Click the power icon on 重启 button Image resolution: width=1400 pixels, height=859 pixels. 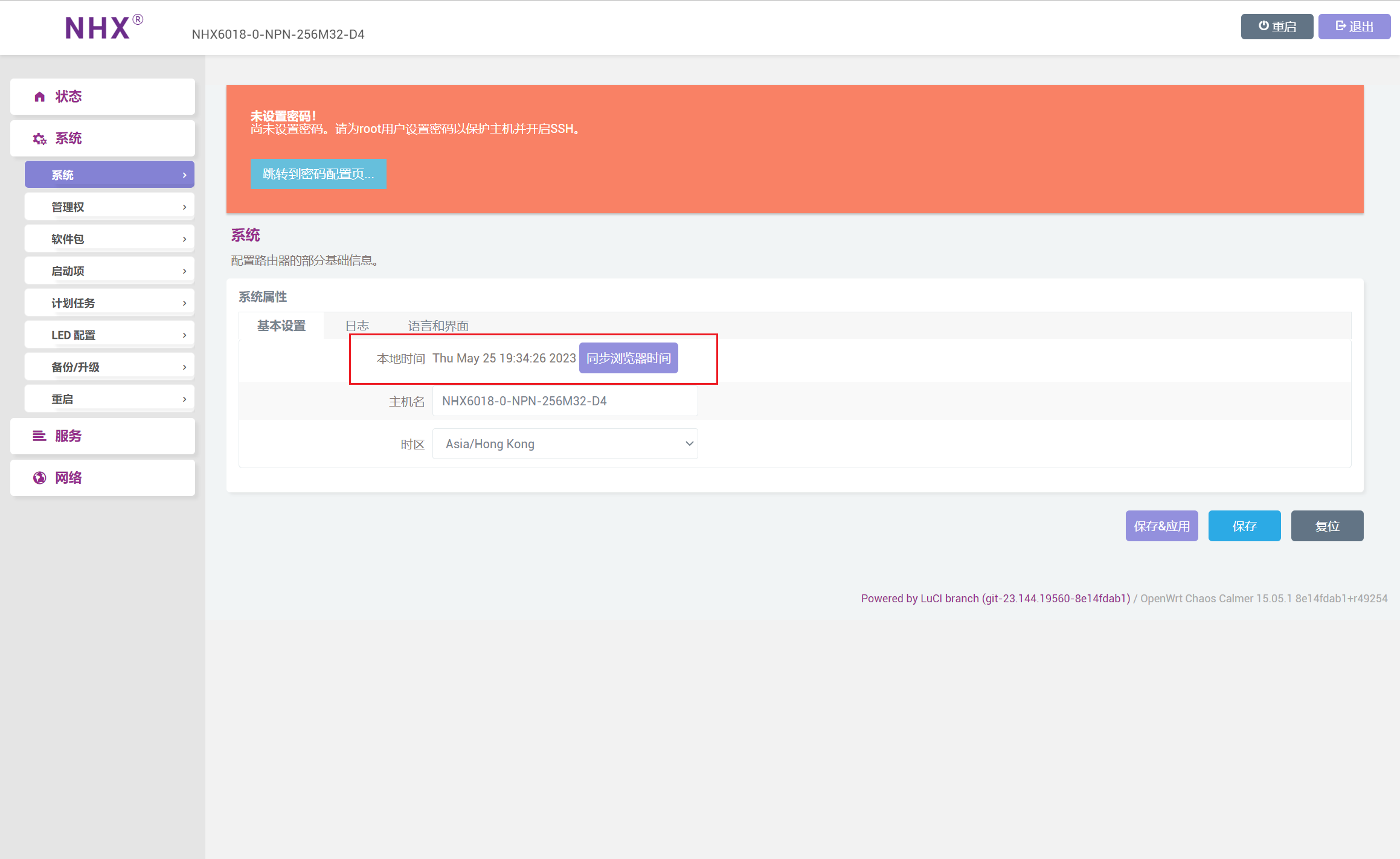point(1264,26)
